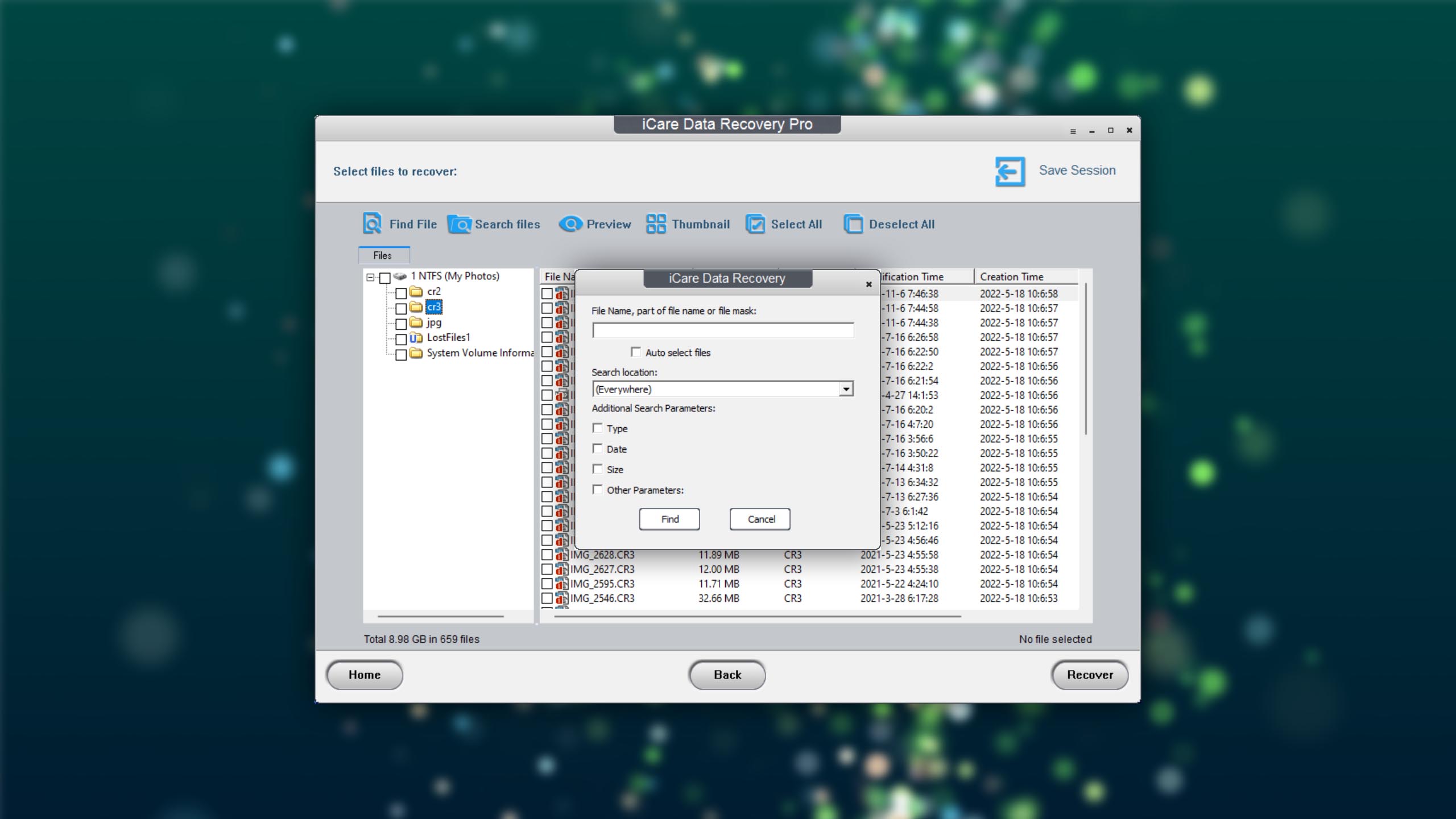Click the Deselect All icon
1456x819 pixels.
(853, 224)
